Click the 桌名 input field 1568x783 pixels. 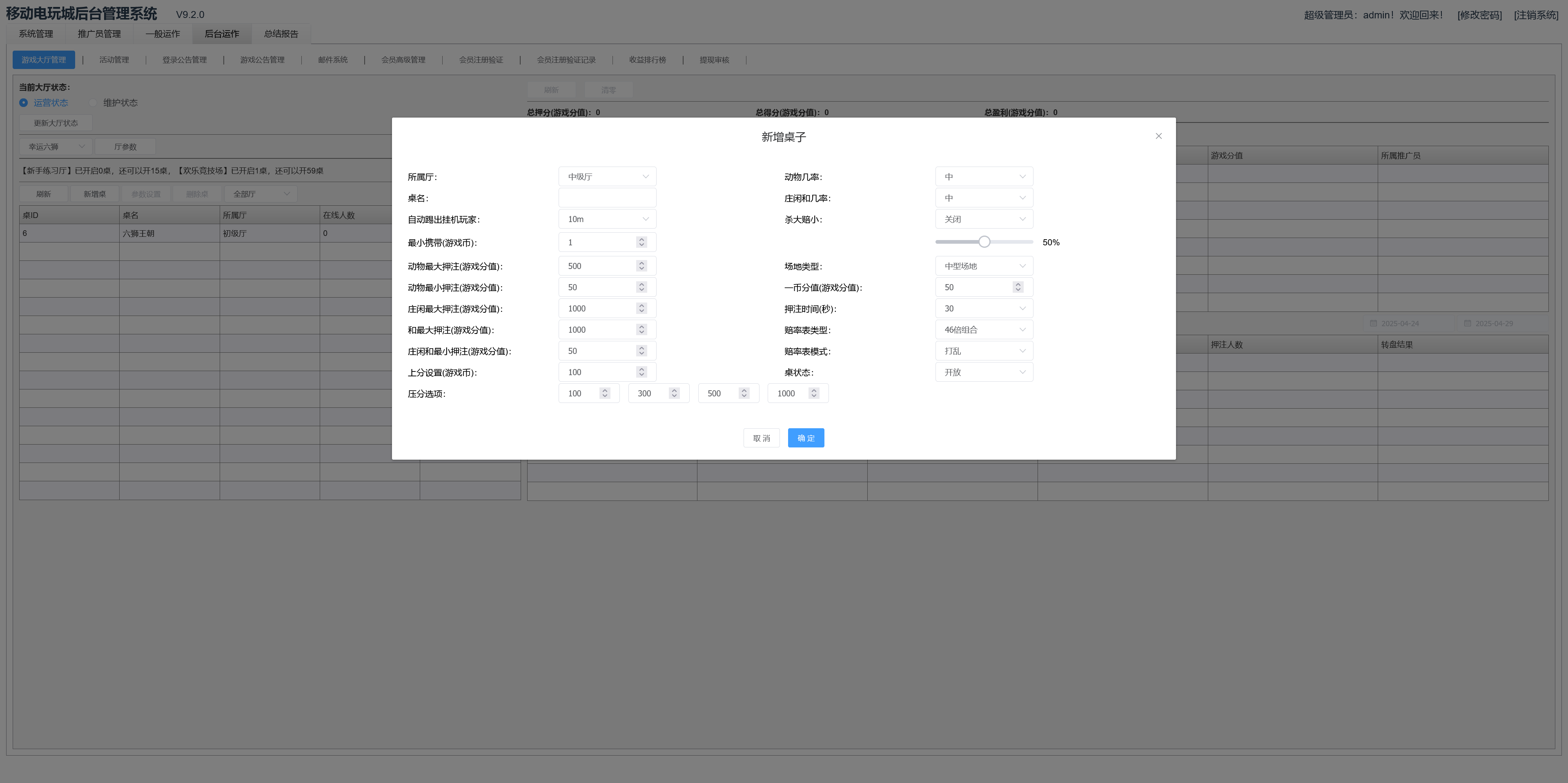coord(607,198)
